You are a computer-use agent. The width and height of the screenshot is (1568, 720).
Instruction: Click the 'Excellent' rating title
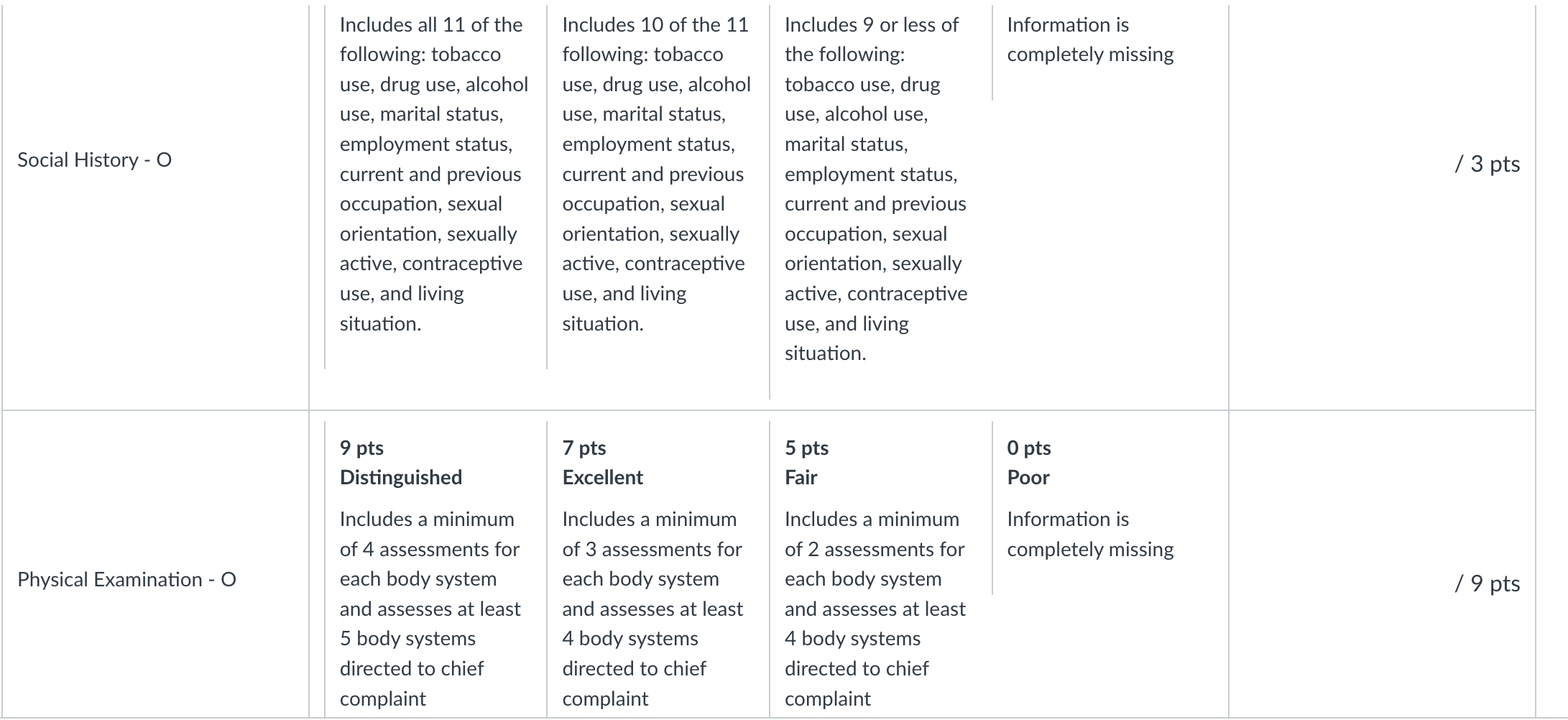pyautogui.click(x=602, y=477)
